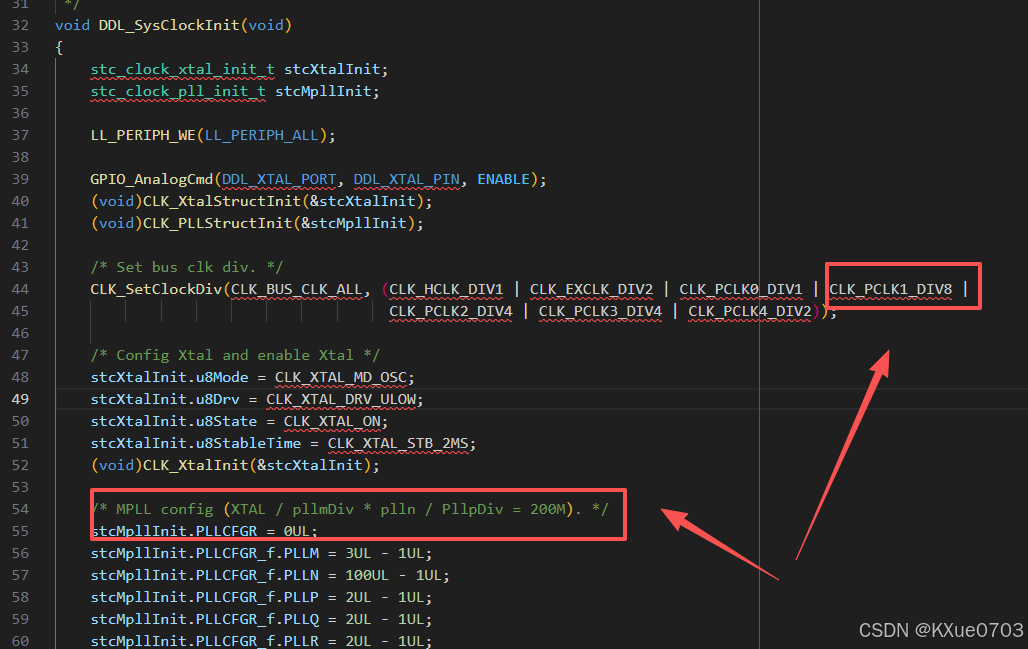Click CLK_XTAL_DRV_ULOW value on line 49
Image resolution: width=1028 pixels, height=649 pixels.
pos(340,399)
